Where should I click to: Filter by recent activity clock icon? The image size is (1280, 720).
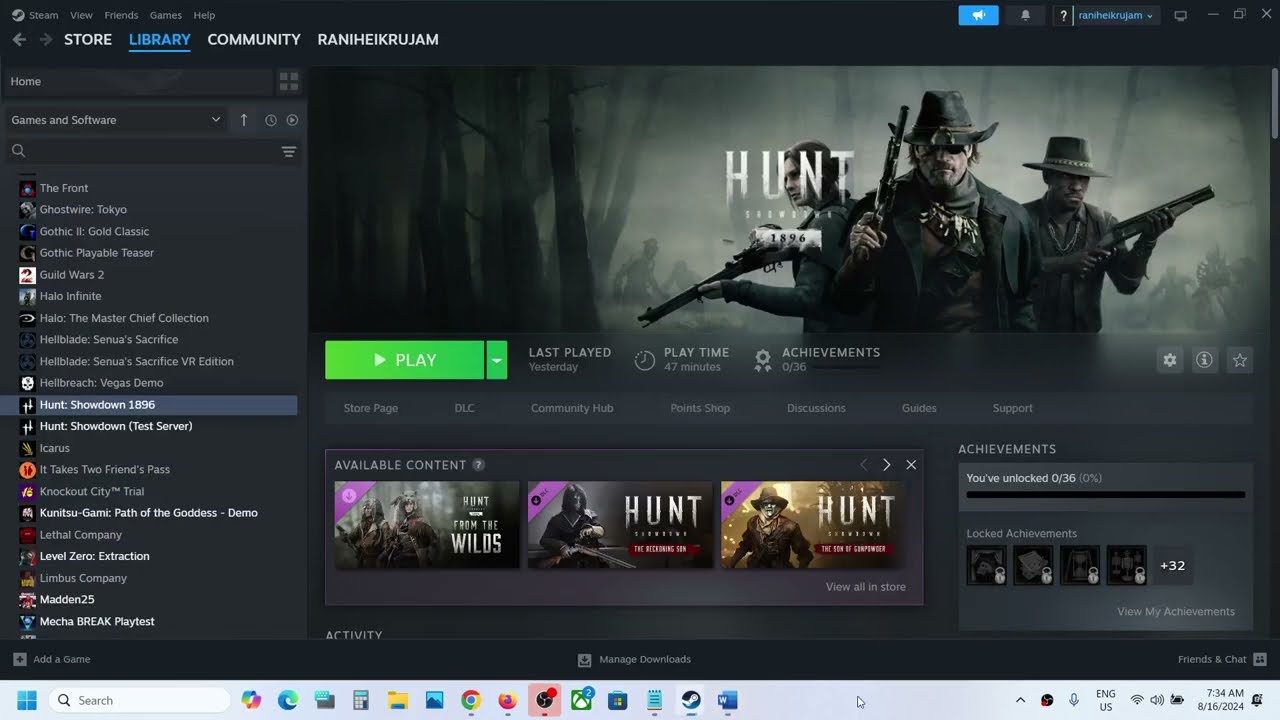pos(271,120)
